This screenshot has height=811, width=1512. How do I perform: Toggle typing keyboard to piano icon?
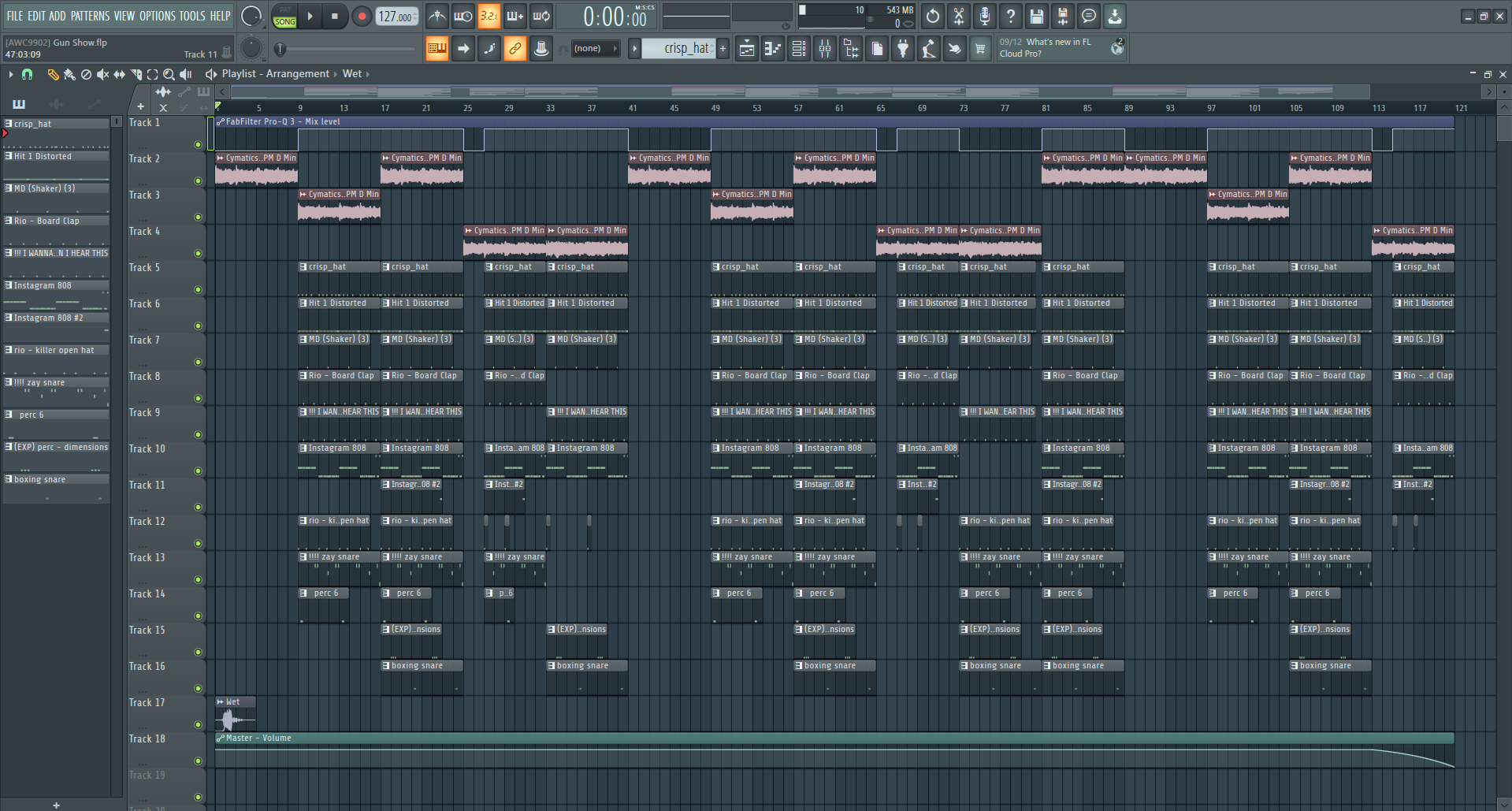click(437, 49)
